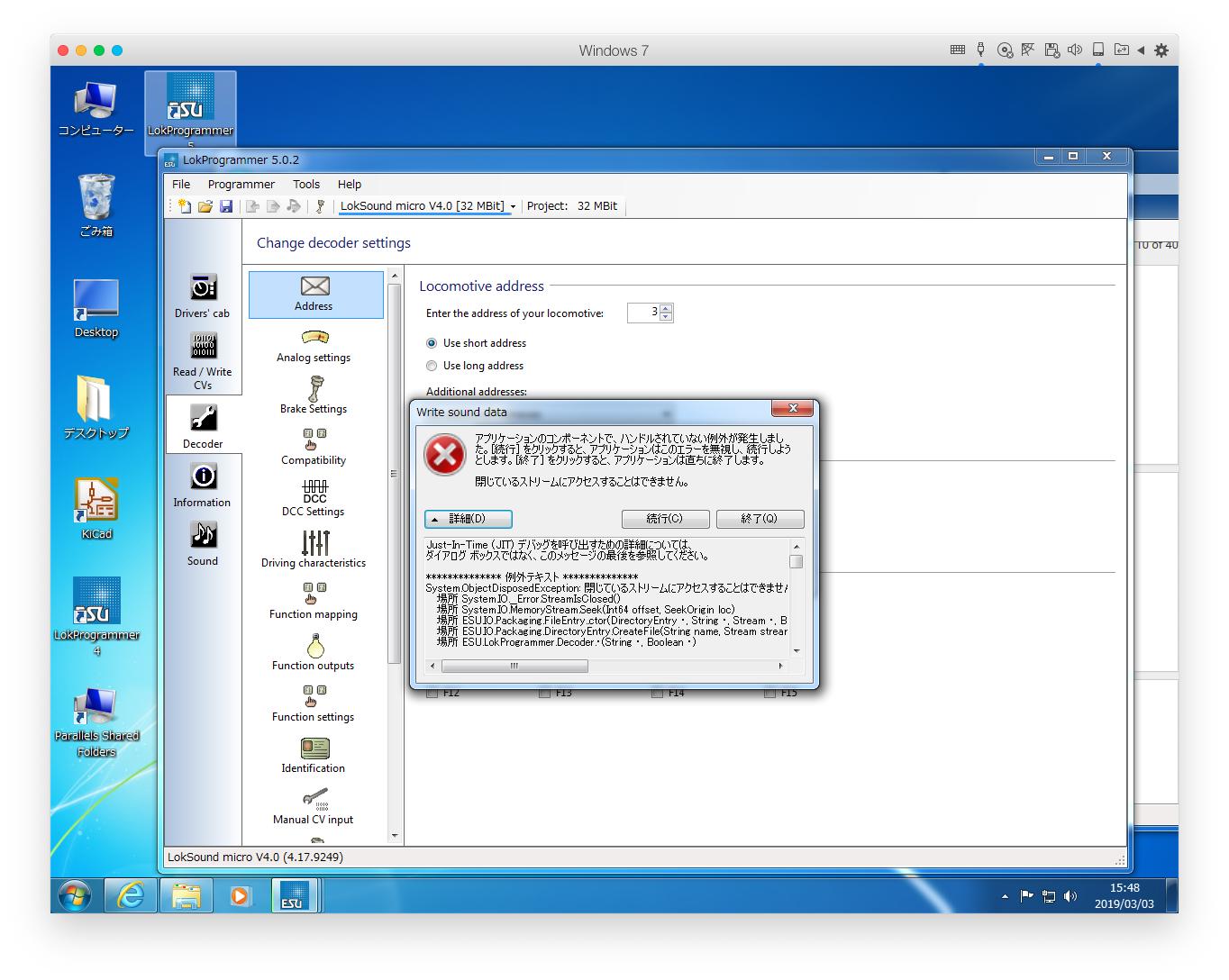Collapse the Parallels title bar icons arrow
The width and height of the screenshot is (1229, 980).
(x=1141, y=50)
